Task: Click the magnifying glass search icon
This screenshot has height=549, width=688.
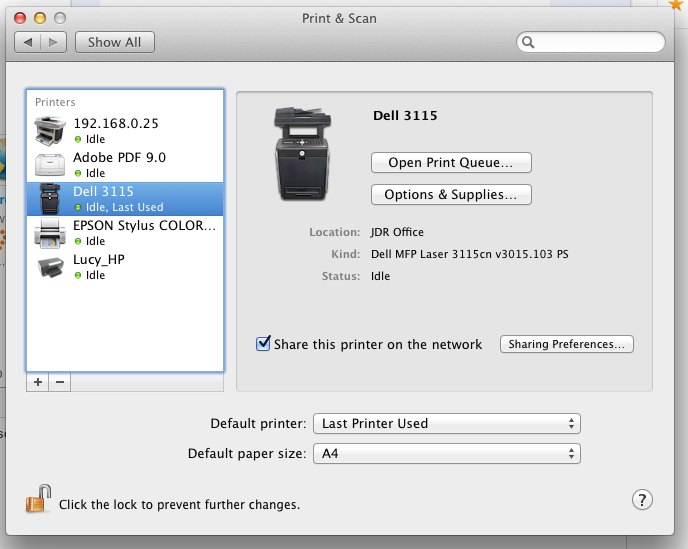Action: [x=528, y=42]
